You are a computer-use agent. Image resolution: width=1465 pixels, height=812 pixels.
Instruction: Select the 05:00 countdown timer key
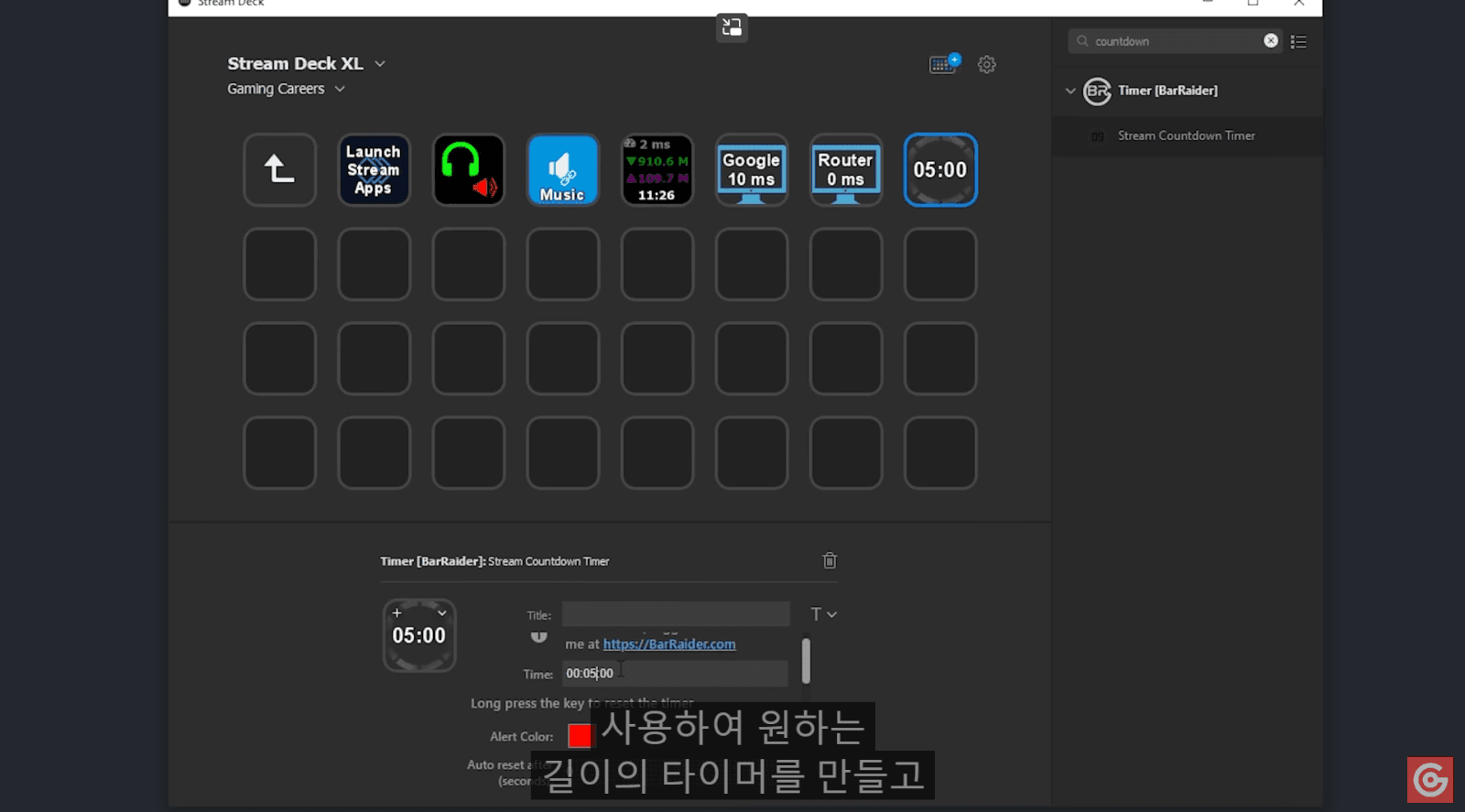click(x=940, y=169)
